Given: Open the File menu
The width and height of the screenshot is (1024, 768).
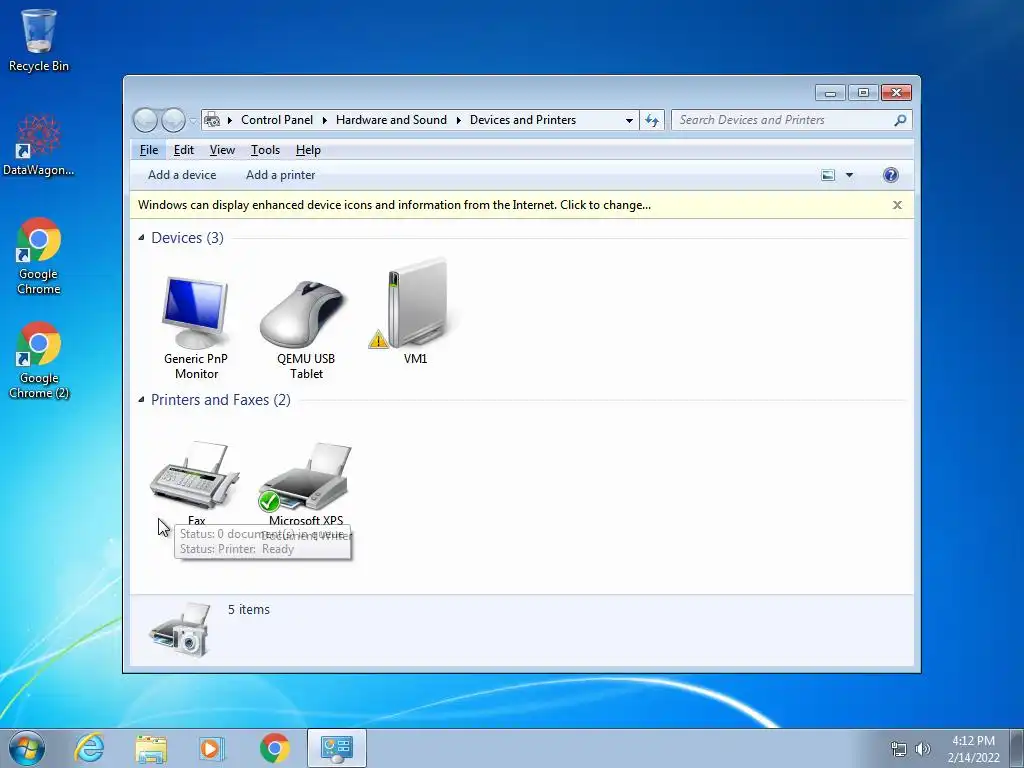Looking at the screenshot, I should [149, 150].
